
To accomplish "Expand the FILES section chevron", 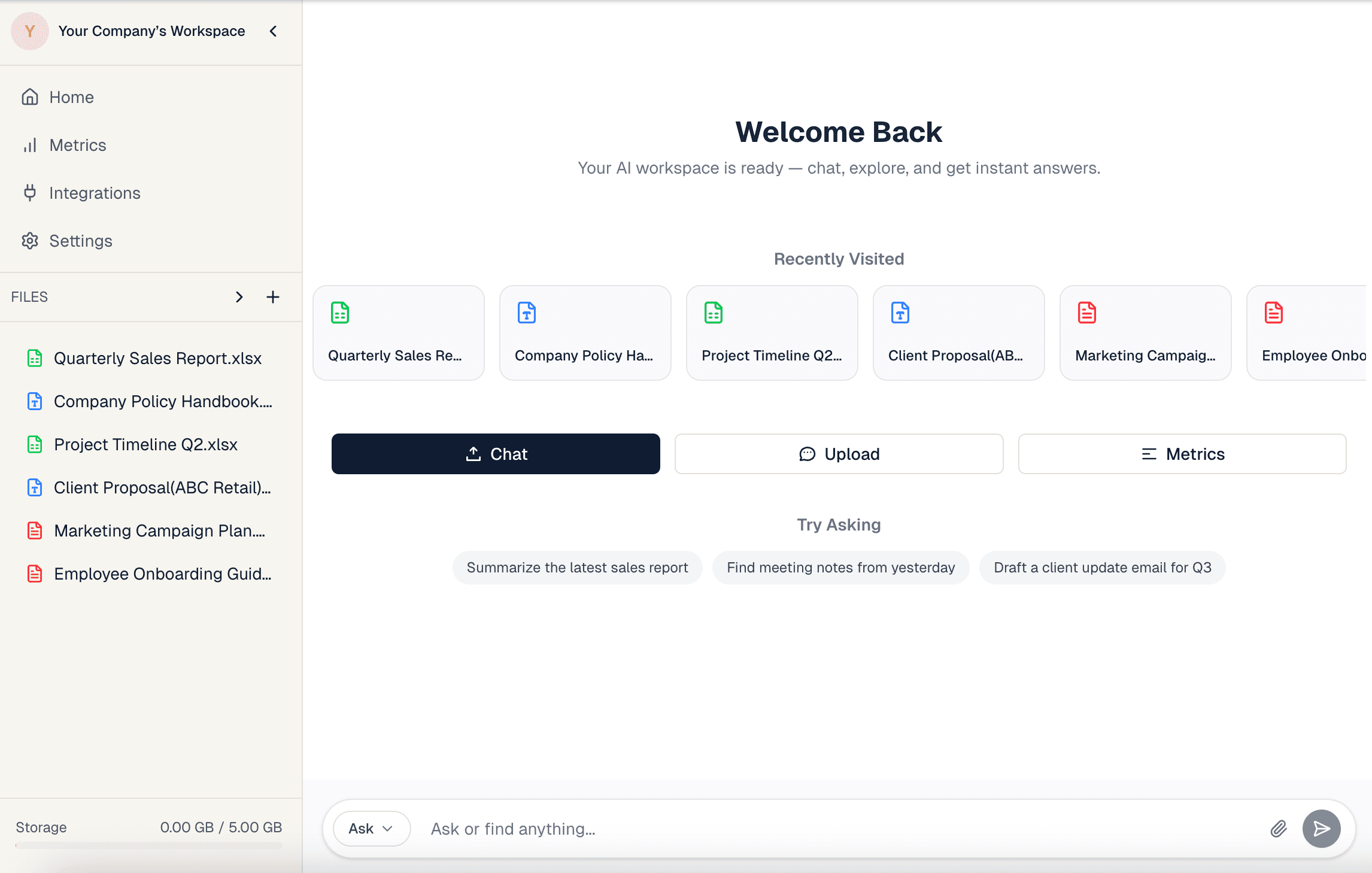I will pyautogui.click(x=239, y=297).
